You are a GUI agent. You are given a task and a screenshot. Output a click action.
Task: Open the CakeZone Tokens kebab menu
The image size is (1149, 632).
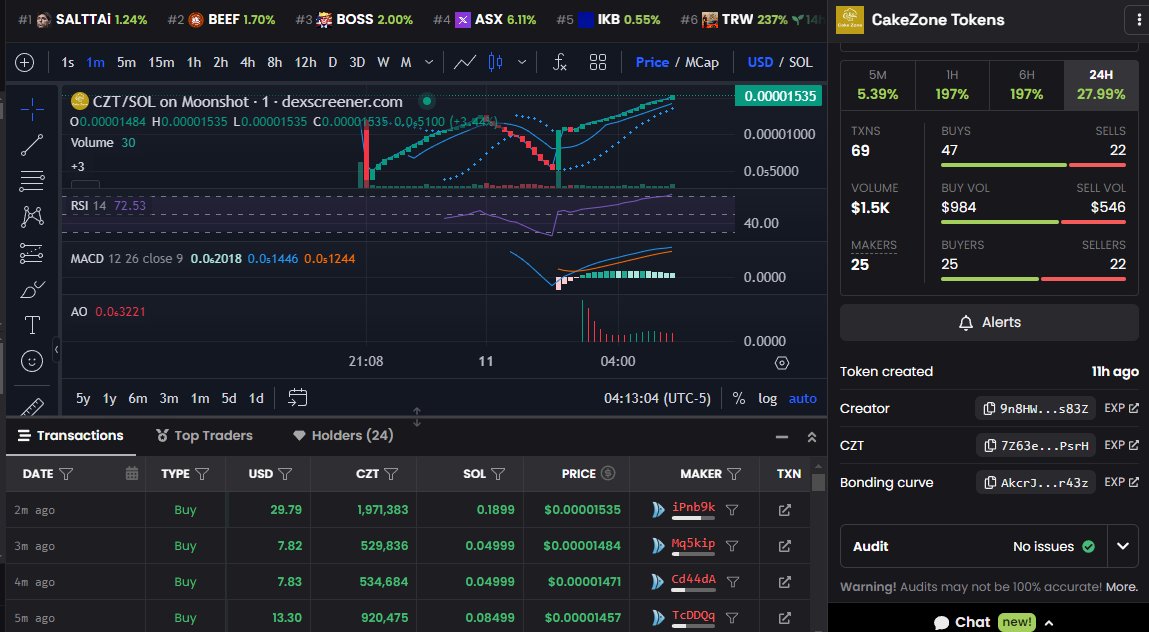(1137, 20)
